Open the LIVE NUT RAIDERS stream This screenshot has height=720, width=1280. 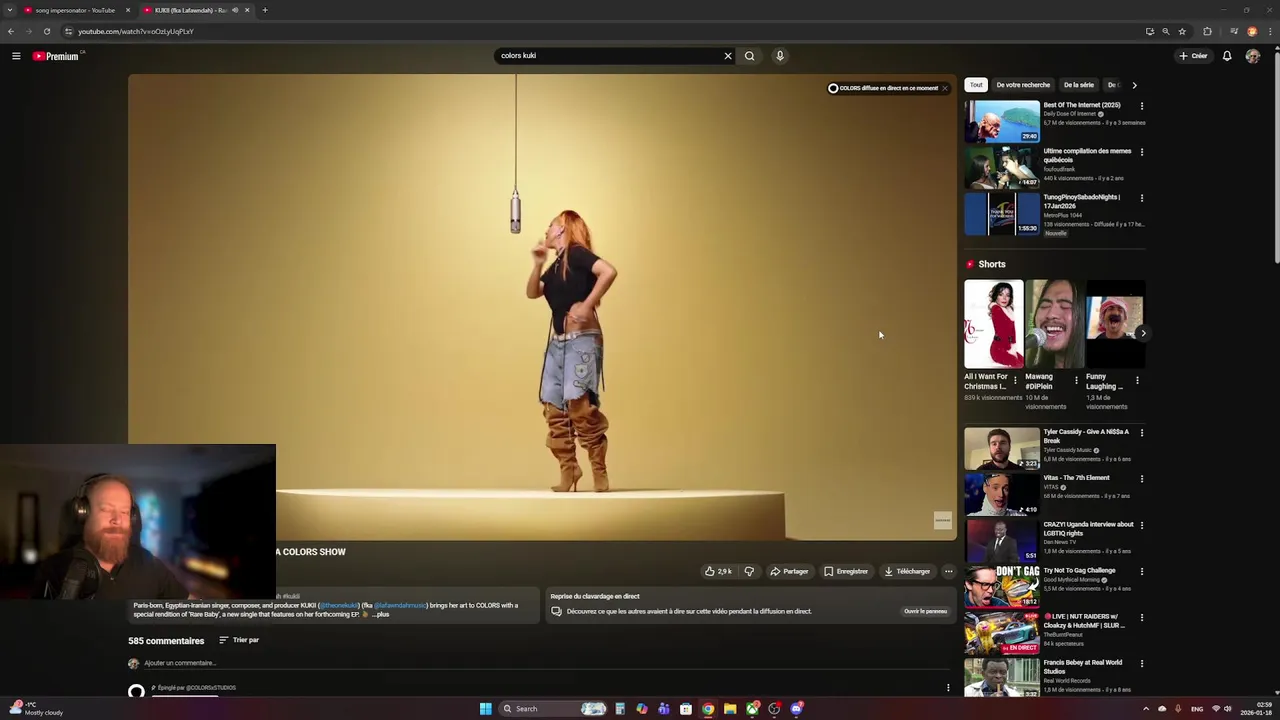point(1002,632)
